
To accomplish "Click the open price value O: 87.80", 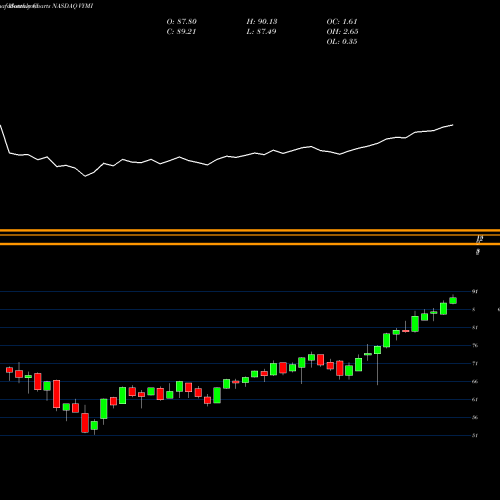I will (x=182, y=22).
